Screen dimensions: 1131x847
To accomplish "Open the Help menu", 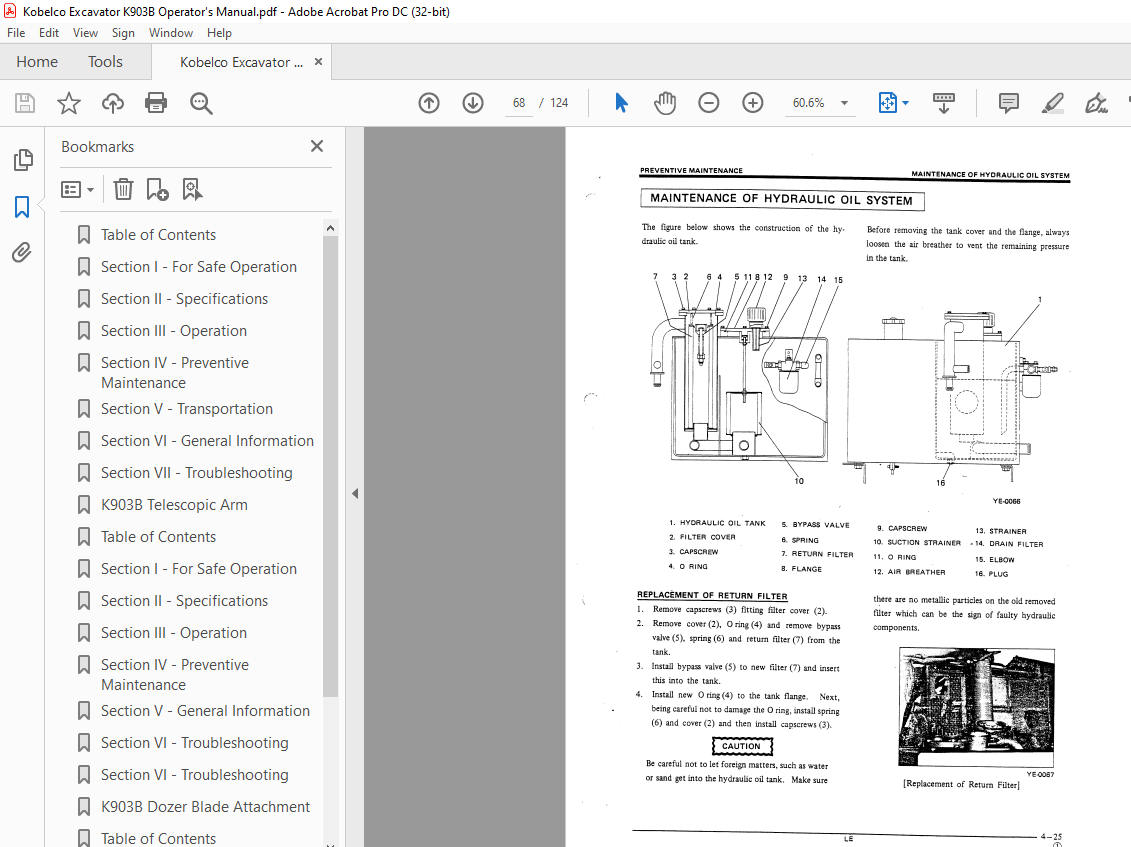I will point(219,32).
